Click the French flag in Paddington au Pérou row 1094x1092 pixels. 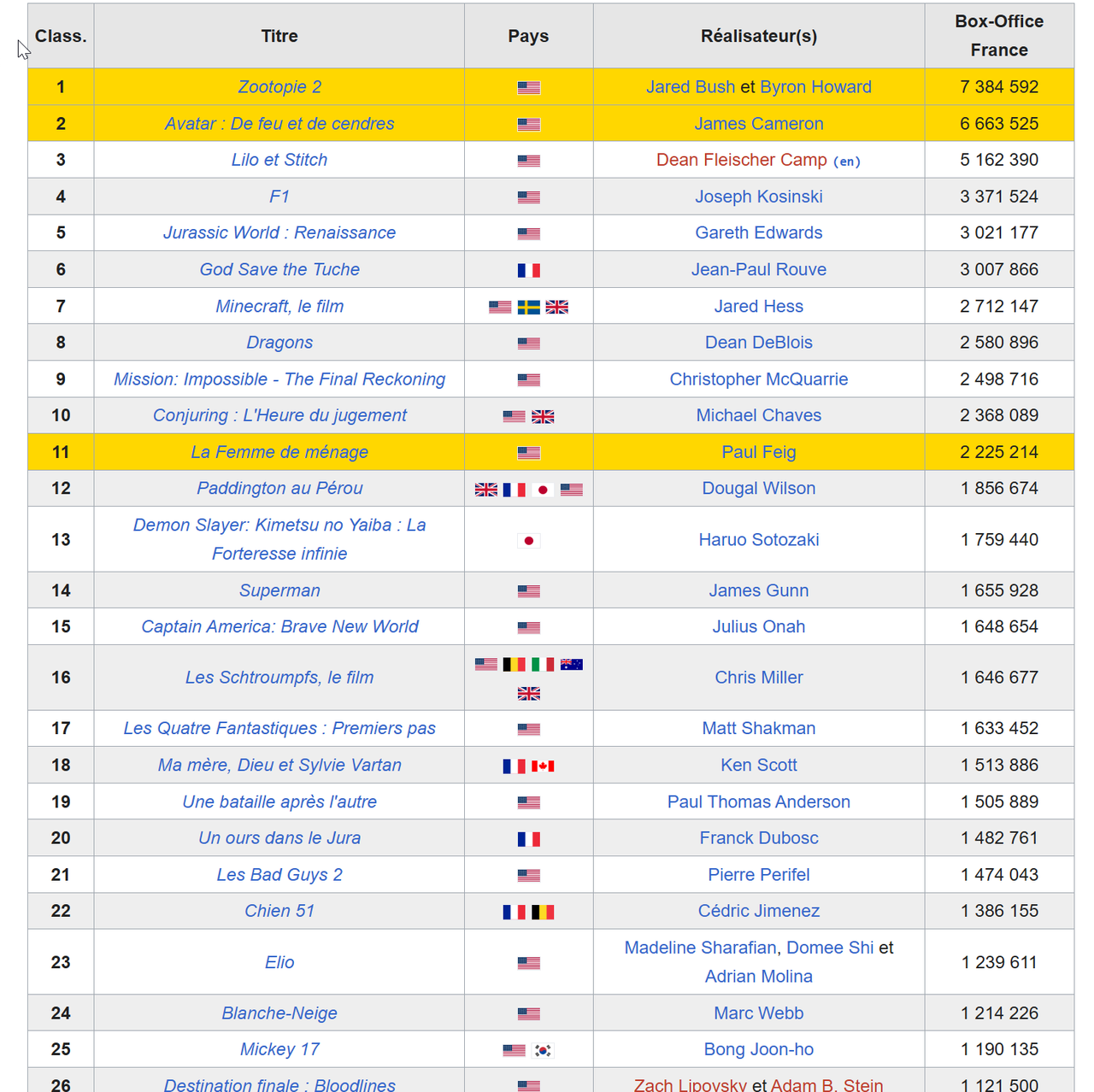pos(515,490)
